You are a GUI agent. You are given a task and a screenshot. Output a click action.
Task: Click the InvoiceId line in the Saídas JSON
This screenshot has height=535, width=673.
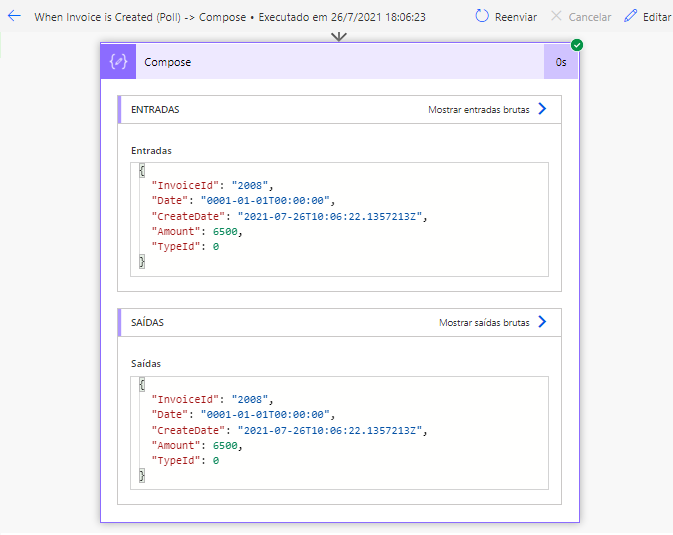[x=212, y=399]
